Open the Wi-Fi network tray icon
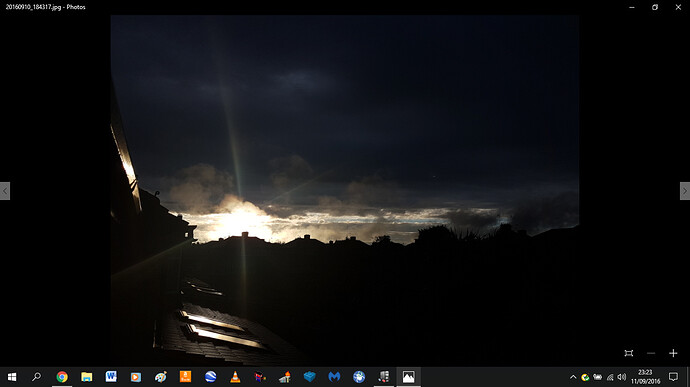This screenshot has height=387, width=690. [610, 377]
